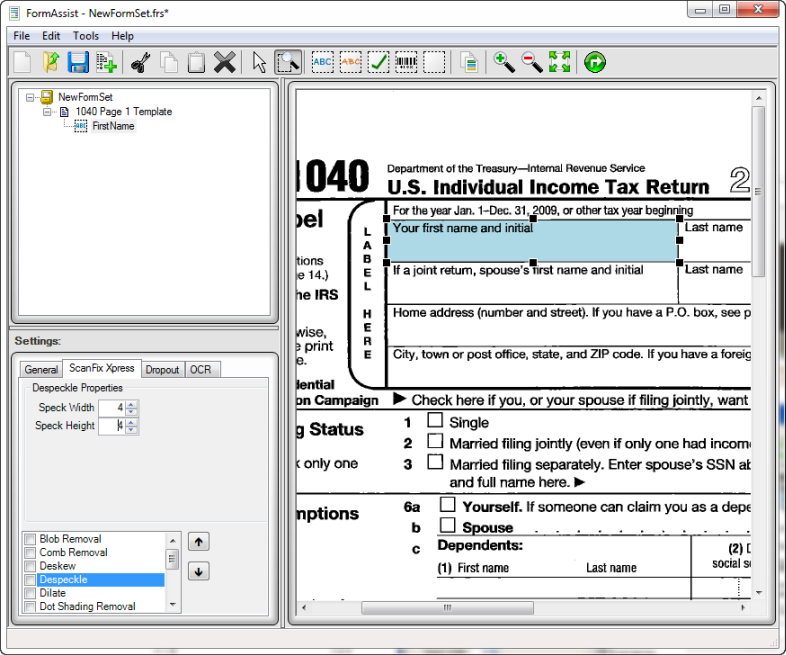Select the zoom rectangle tool
The image size is (786, 655).
288,63
